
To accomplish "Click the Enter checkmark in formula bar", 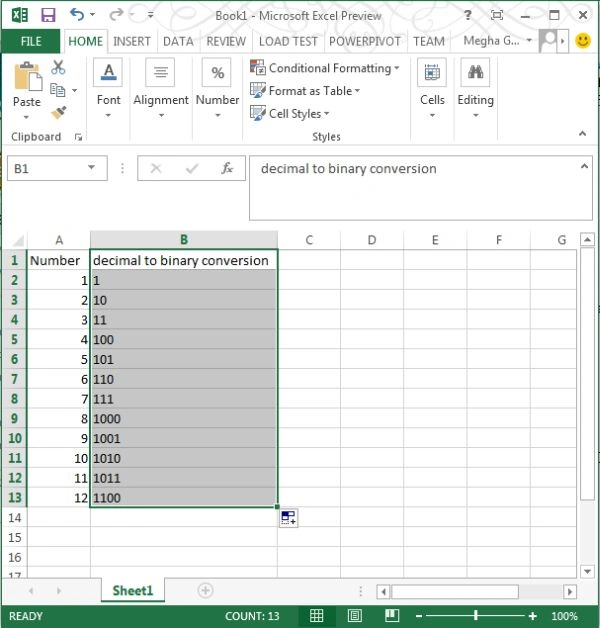I will pos(192,168).
